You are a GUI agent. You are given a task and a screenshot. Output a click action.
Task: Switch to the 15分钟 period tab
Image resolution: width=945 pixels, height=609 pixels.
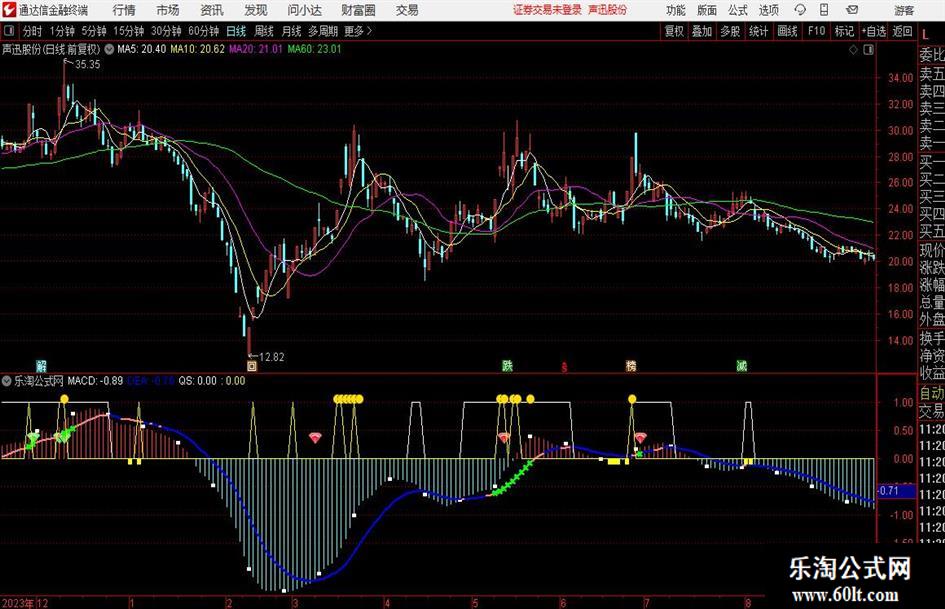(x=129, y=31)
